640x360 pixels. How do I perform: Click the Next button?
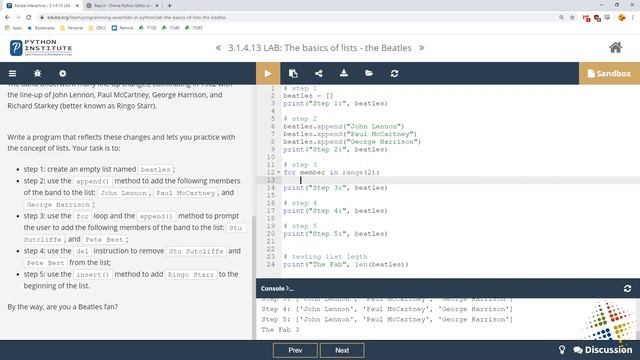(x=342, y=350)
